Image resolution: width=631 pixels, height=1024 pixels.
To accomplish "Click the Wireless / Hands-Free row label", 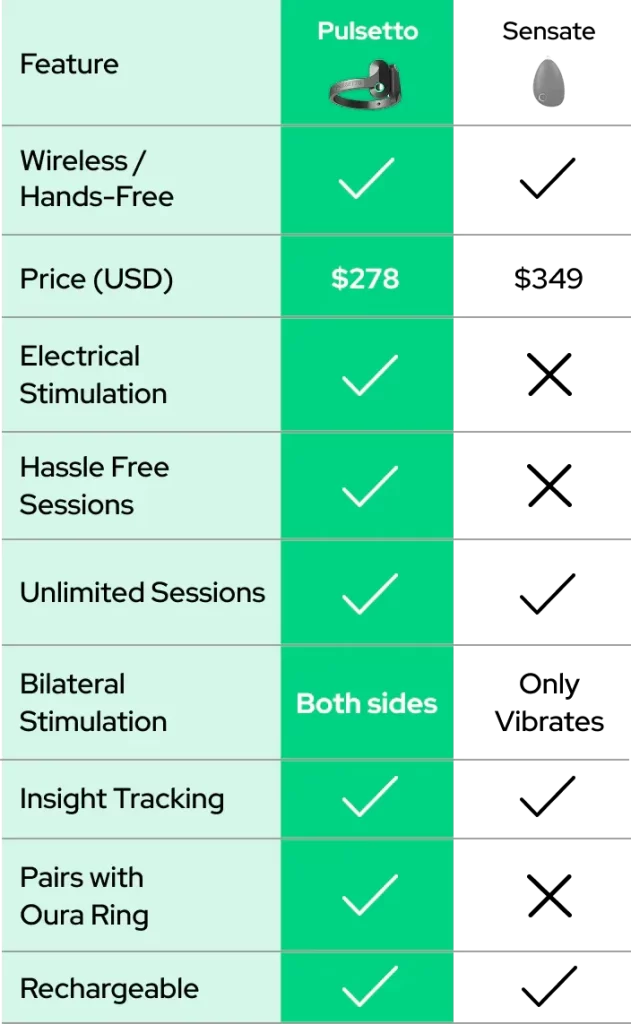I will coord(96,179).
